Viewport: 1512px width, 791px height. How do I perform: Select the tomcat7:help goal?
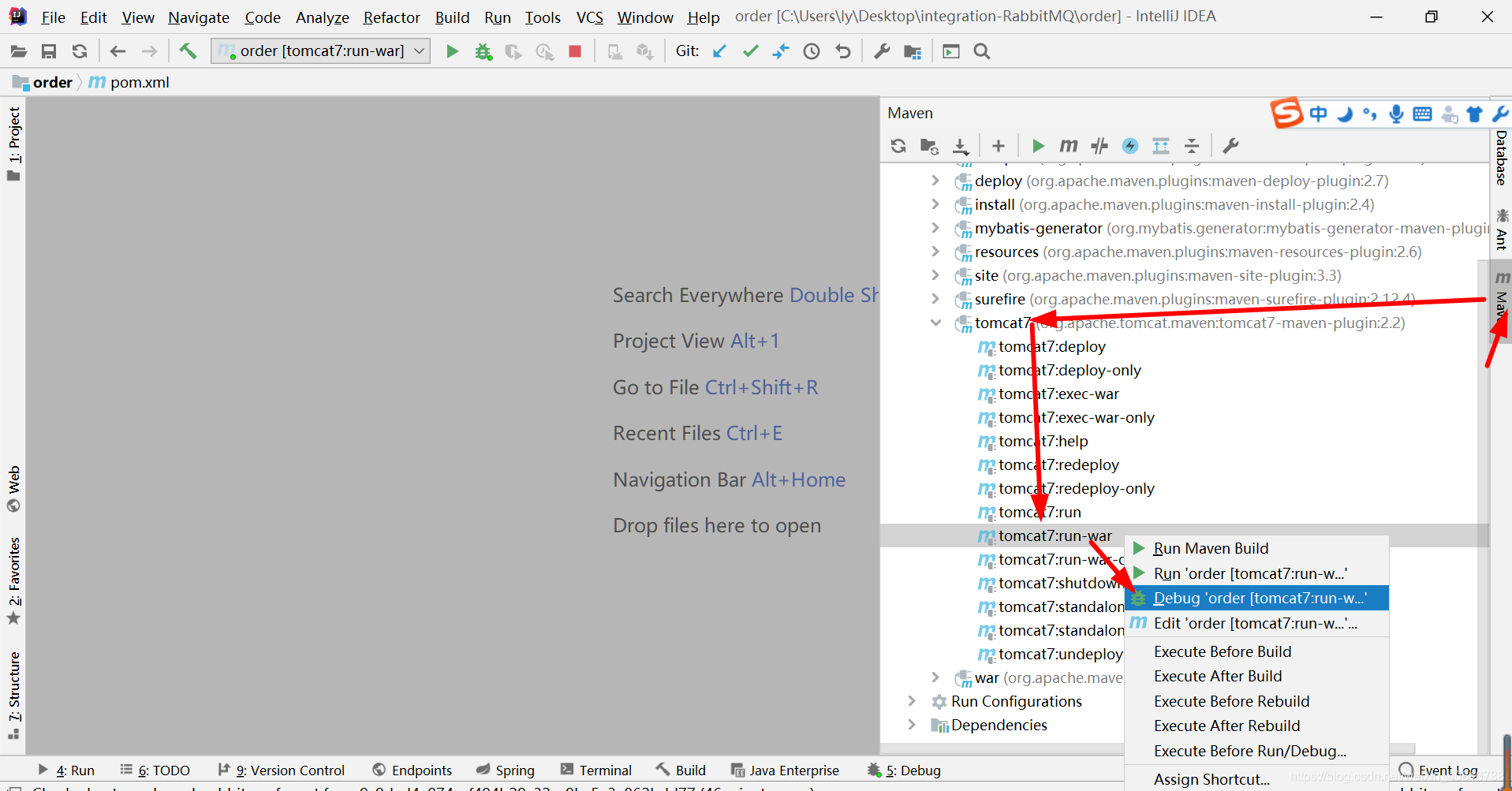[1043, 441]
